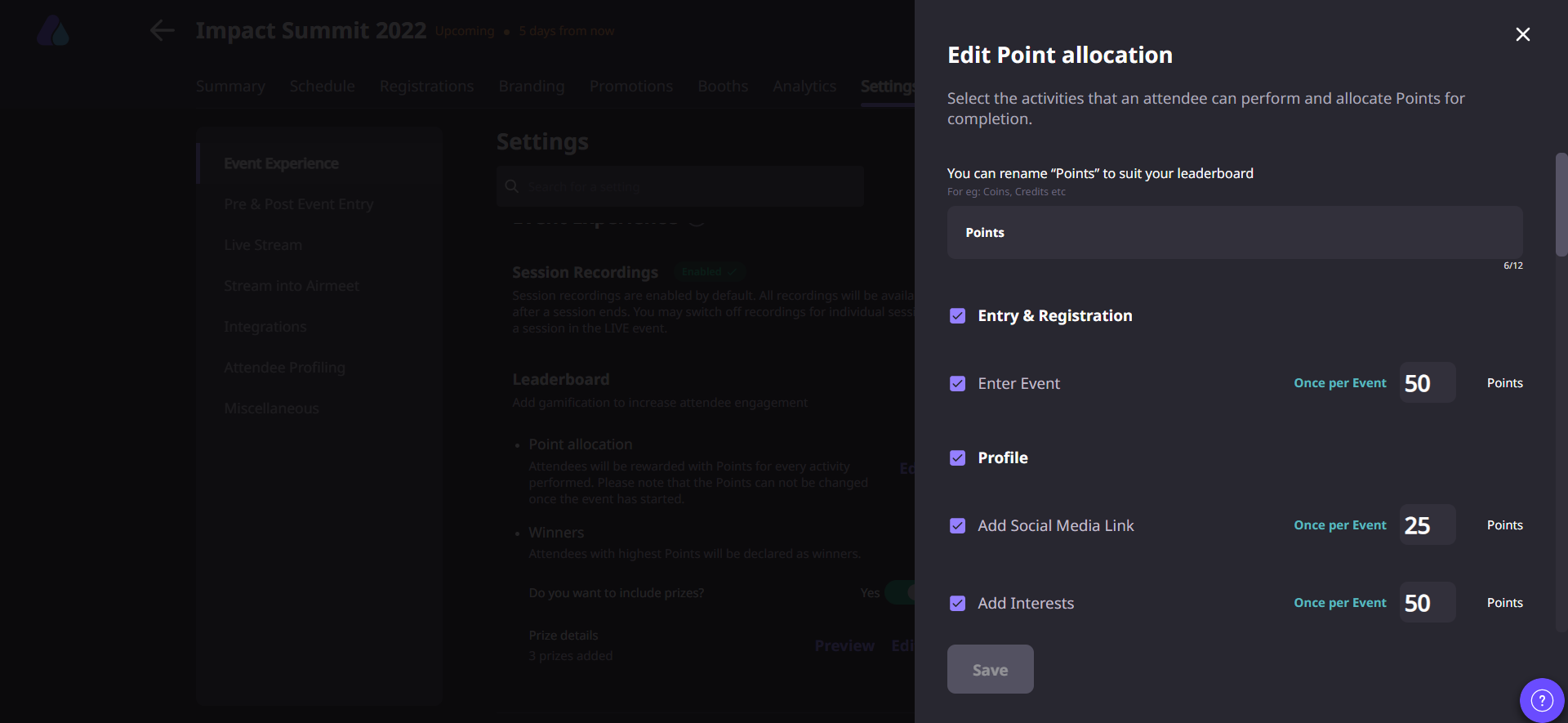Select Miscellaneous settings
The width and height of the screenshot is (1568, 723).
271,408
